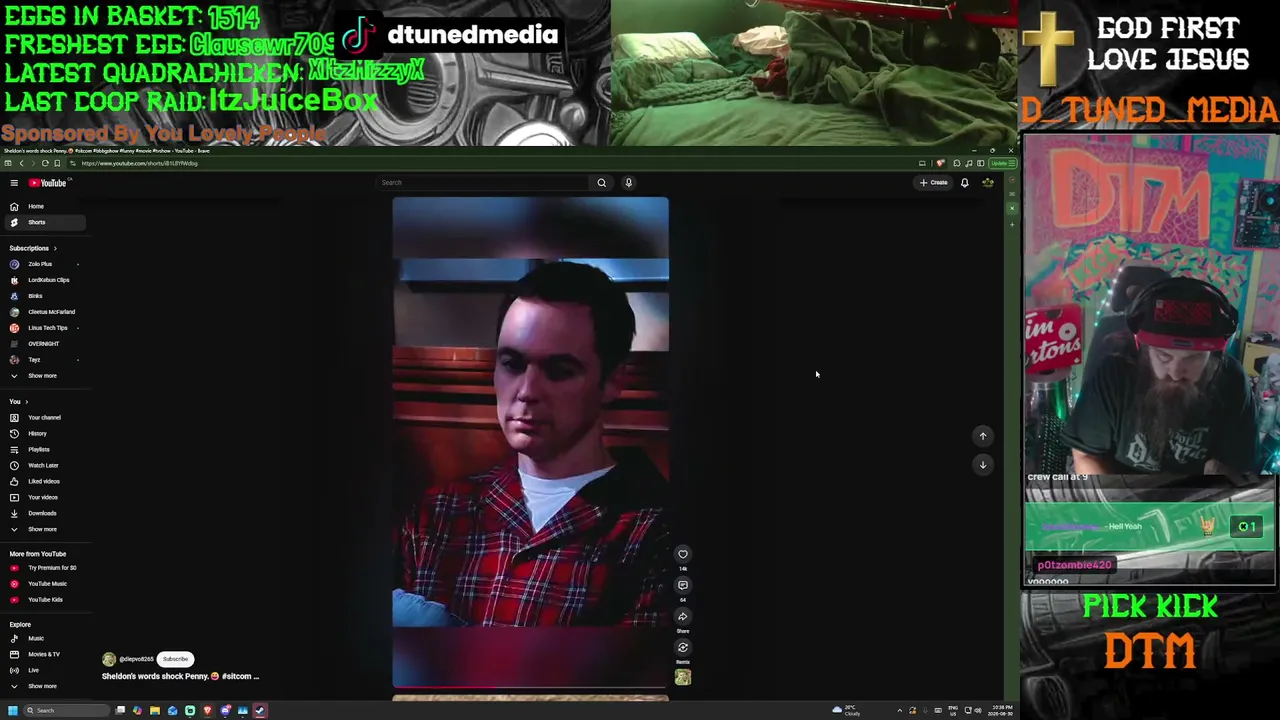Click the magnifier search button
Screen dimensions: 1280x720
point(601,183)
